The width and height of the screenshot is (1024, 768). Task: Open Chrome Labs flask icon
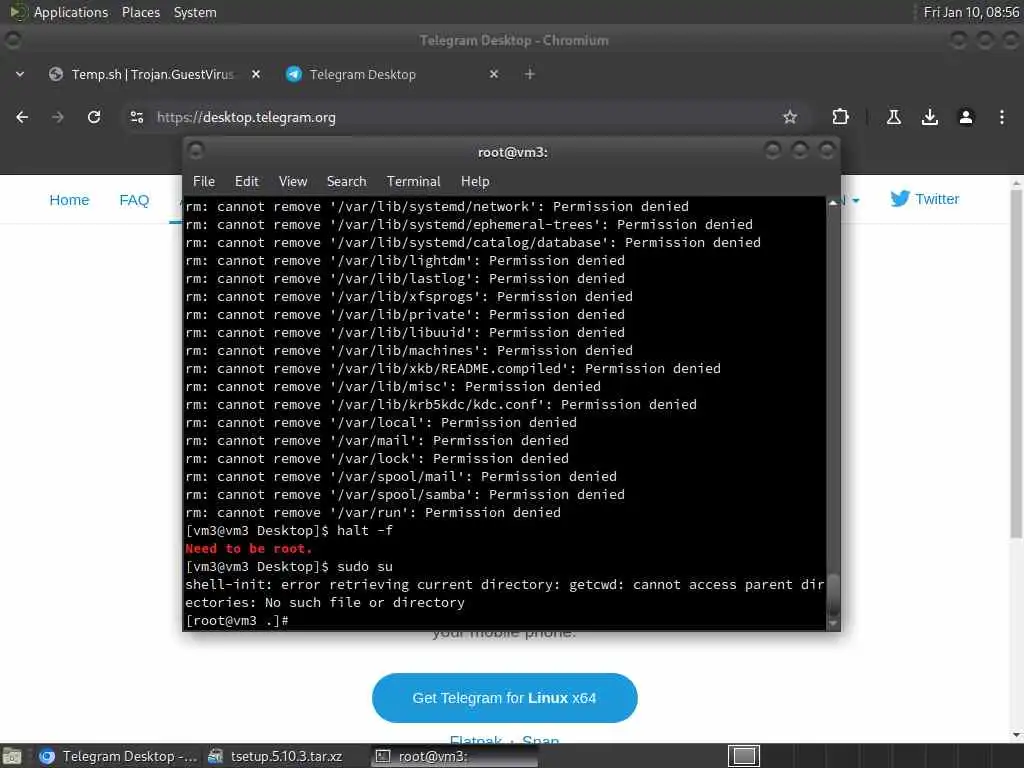pos(894,117)
